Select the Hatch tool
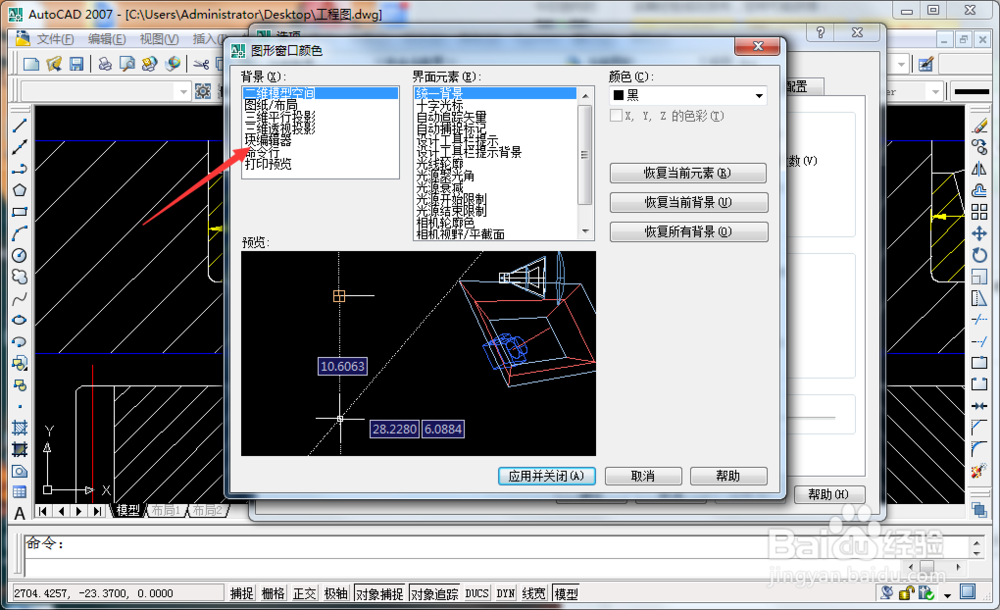Image resolution: width=1000 pixels, height=610 pixels. [x=20, y=428]
